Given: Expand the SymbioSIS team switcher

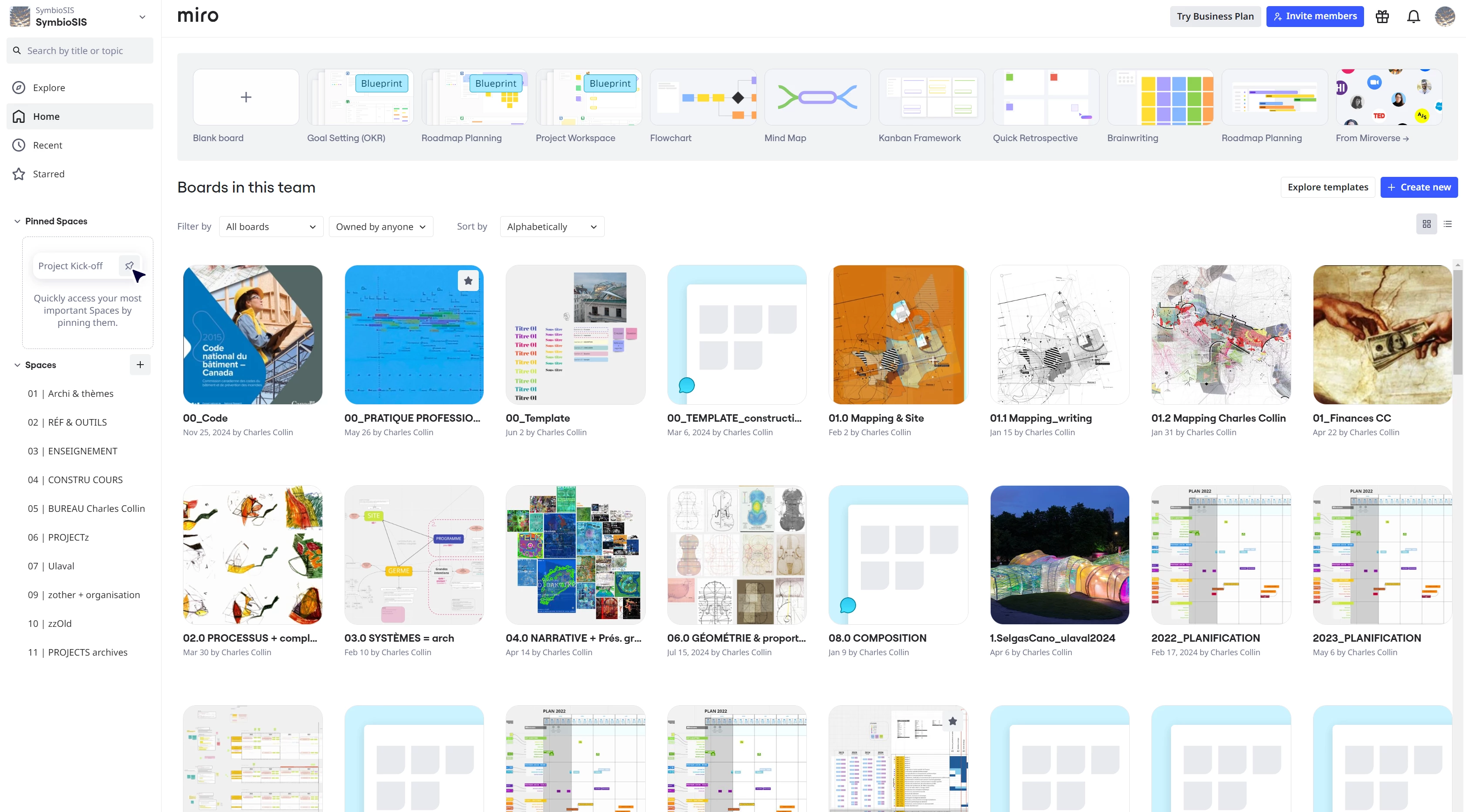Looking at the screenshot, I should point(142,17).
